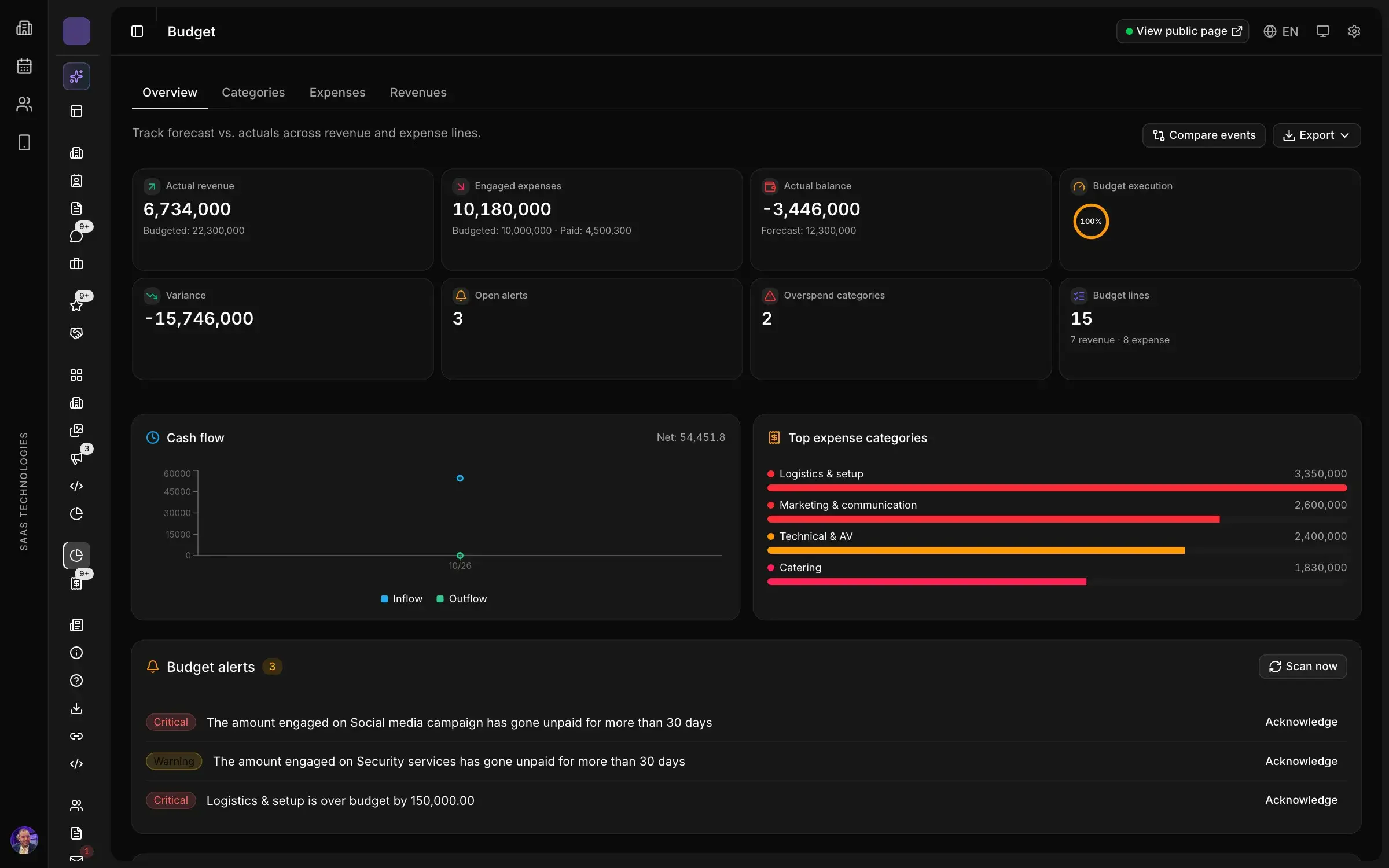Open the download icon in sidebar
This screenshot has width=1389, height=868.
pos(76,708)
